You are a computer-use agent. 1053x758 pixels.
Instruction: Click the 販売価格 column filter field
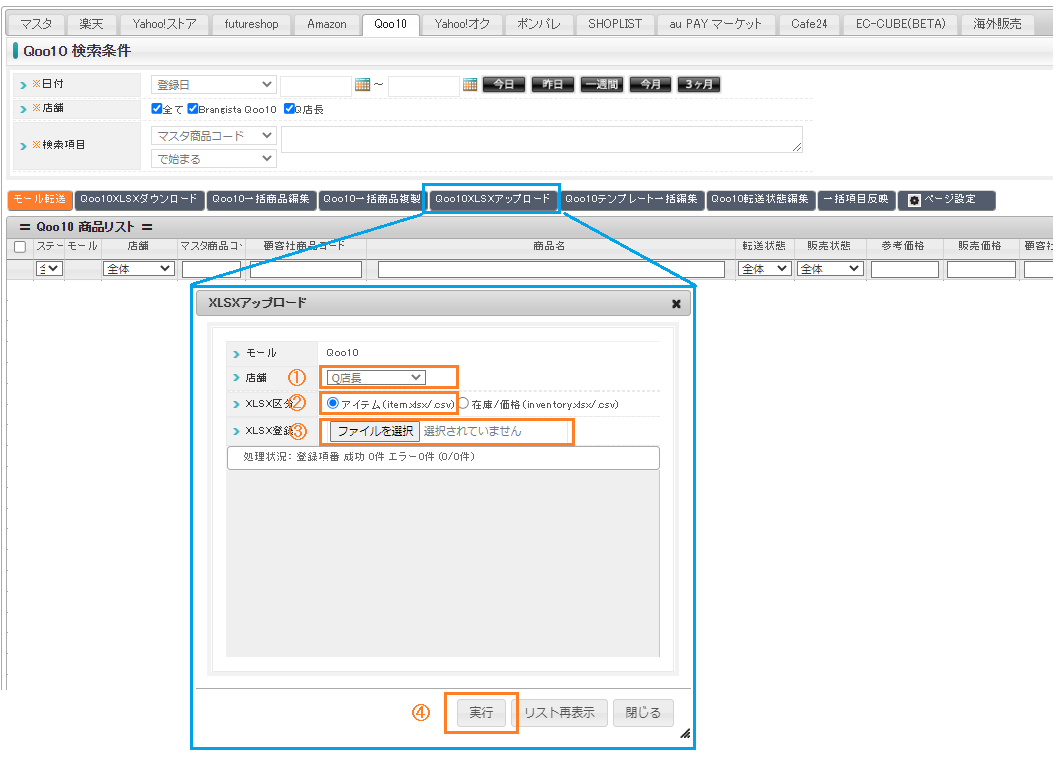981,269
